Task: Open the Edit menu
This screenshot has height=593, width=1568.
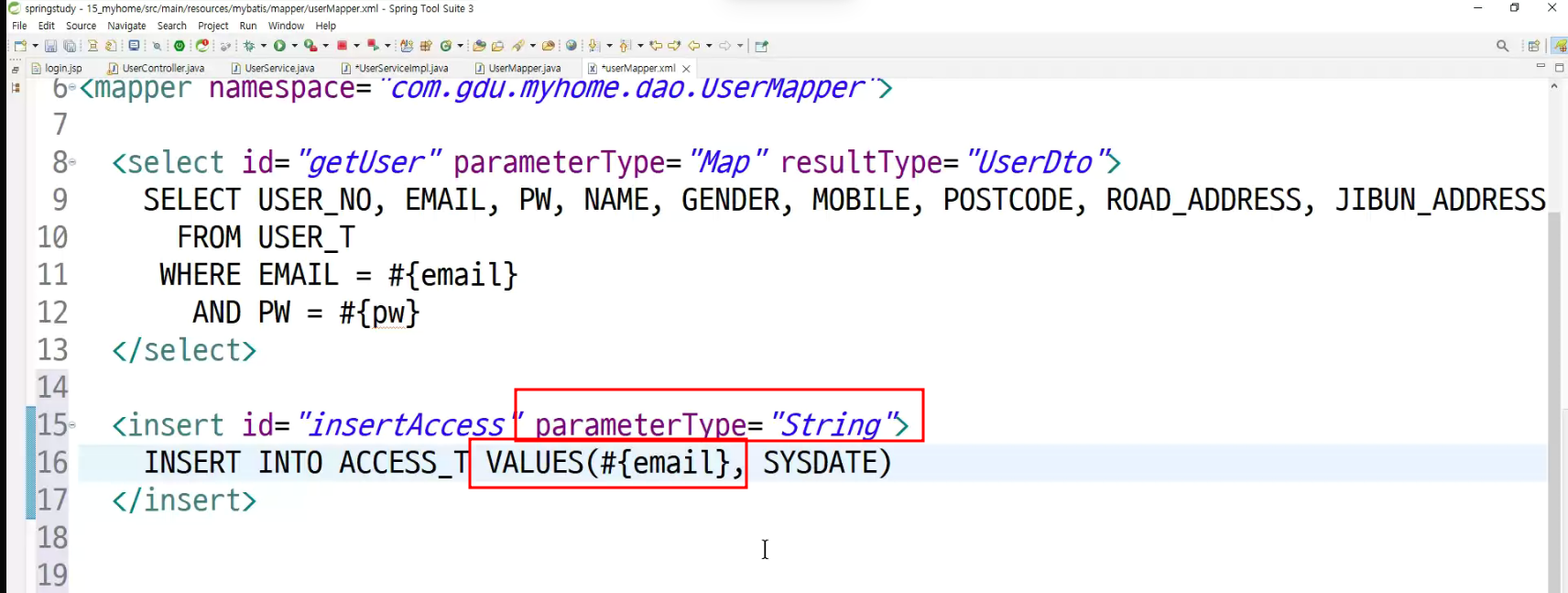Action: pyautogui.click(x=47, y=26)
